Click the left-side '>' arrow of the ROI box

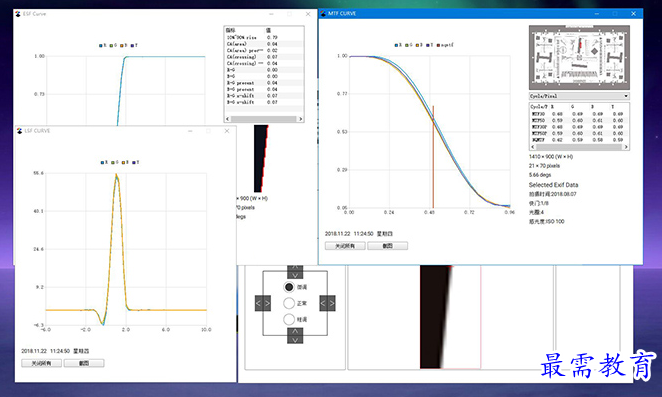267,303
